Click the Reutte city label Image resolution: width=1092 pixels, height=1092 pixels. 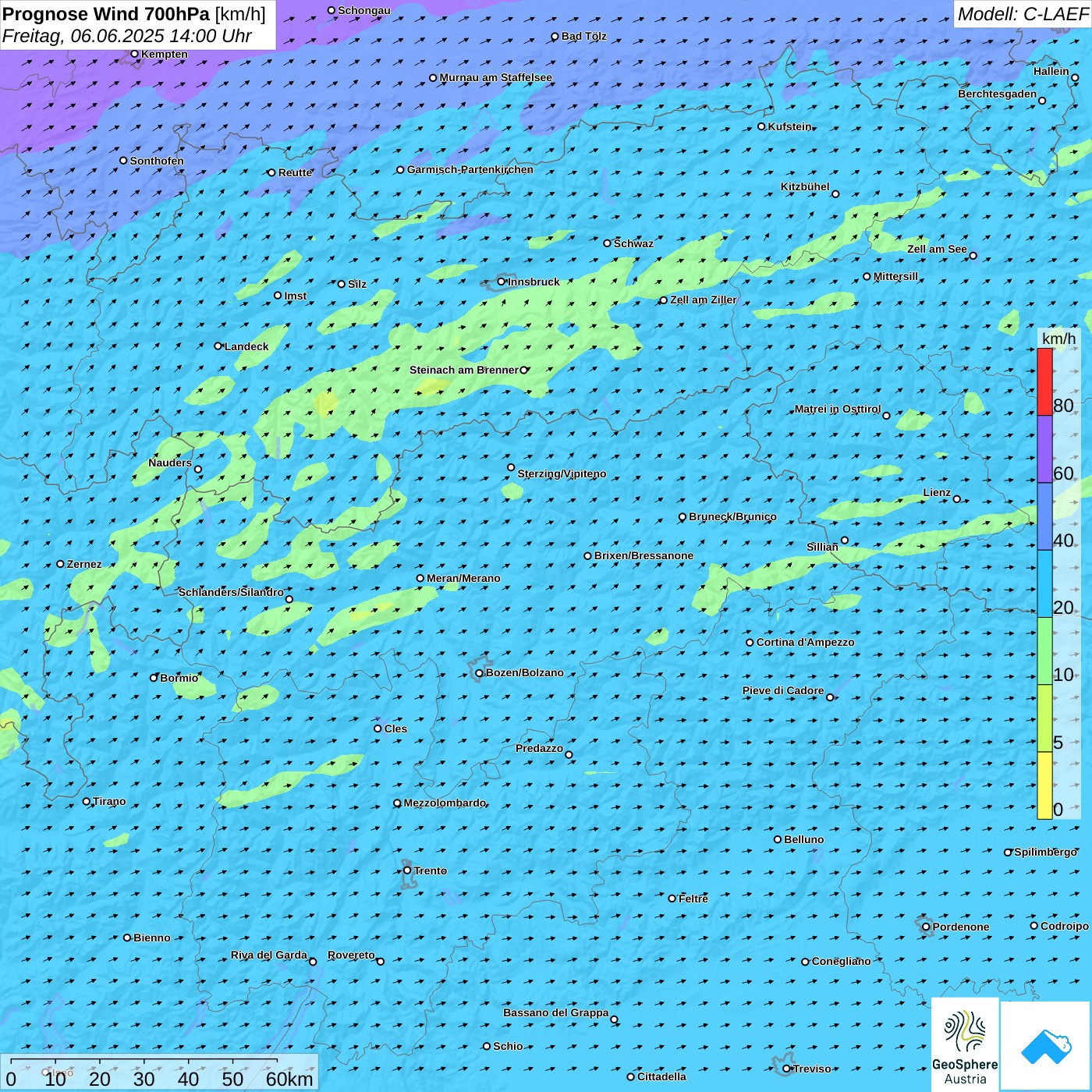click(x=296, y=172)
